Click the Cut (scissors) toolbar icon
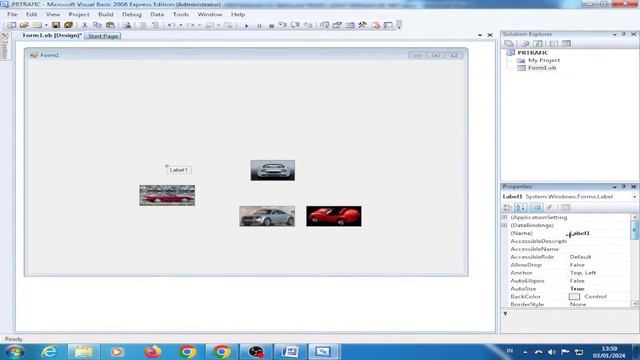The image size is (640, 360). [x=84, y=25]
